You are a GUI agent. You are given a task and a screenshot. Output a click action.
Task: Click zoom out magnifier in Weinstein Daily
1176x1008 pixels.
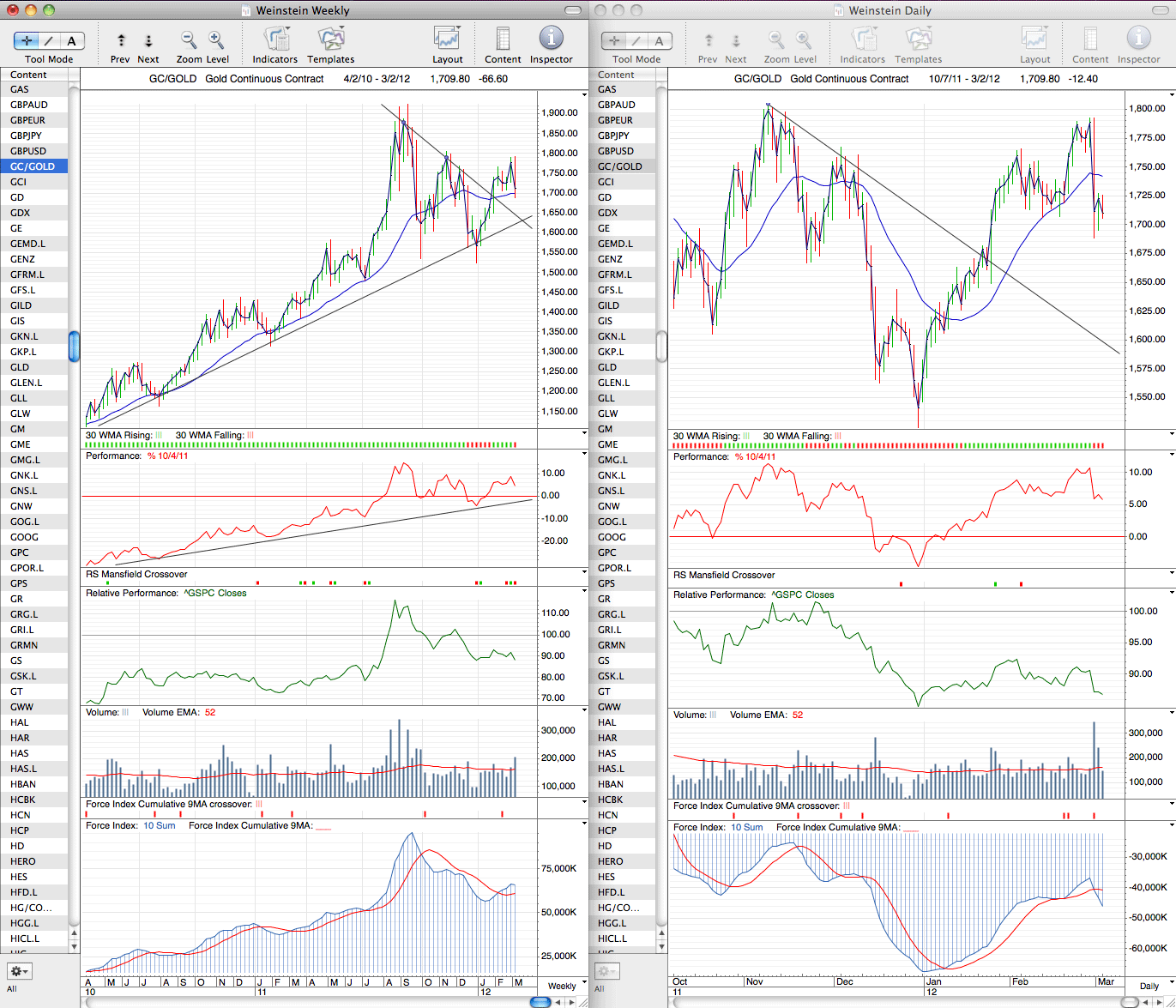click(776, 39)
